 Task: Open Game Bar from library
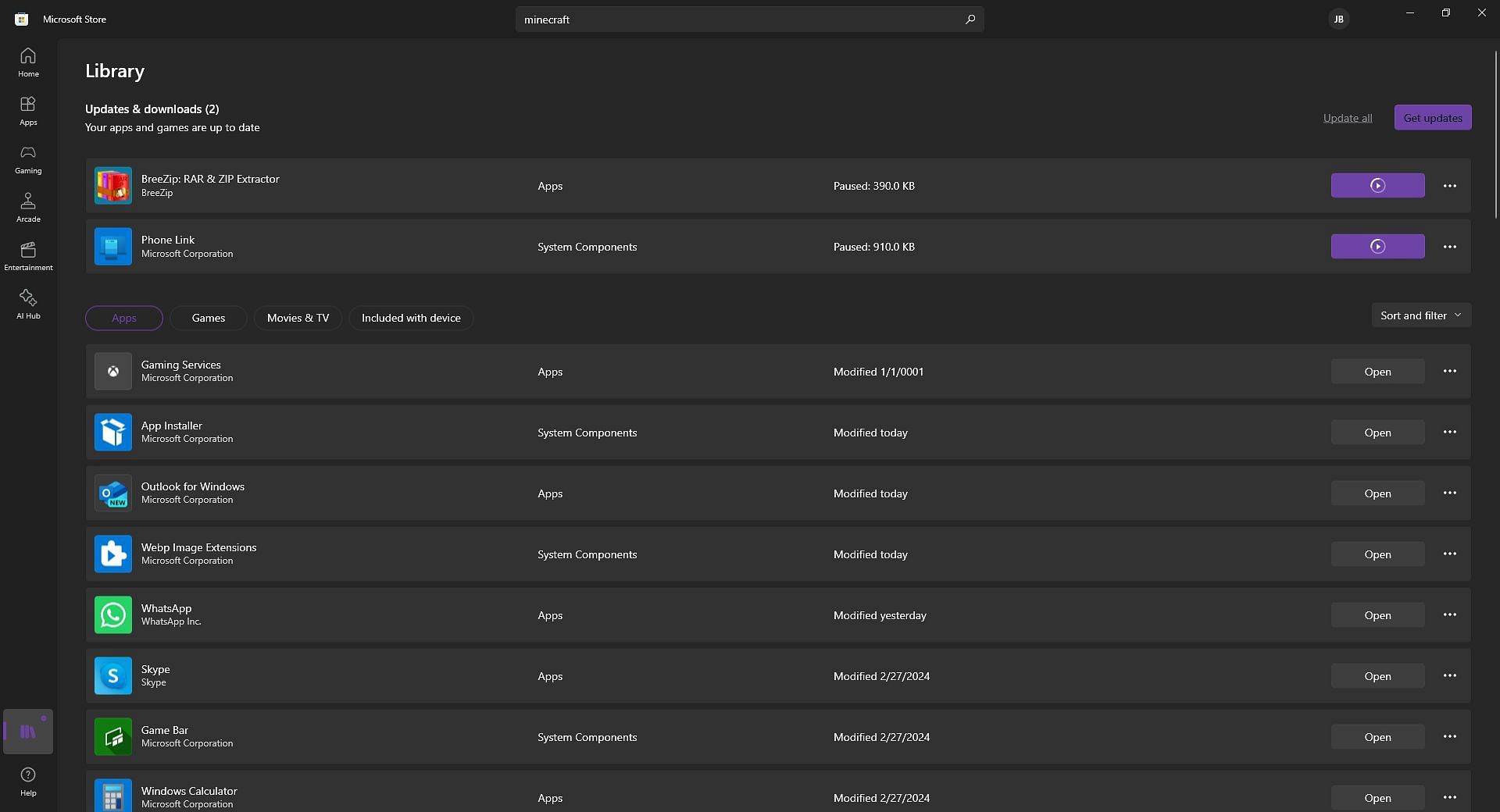click(x=1377, y=737)
